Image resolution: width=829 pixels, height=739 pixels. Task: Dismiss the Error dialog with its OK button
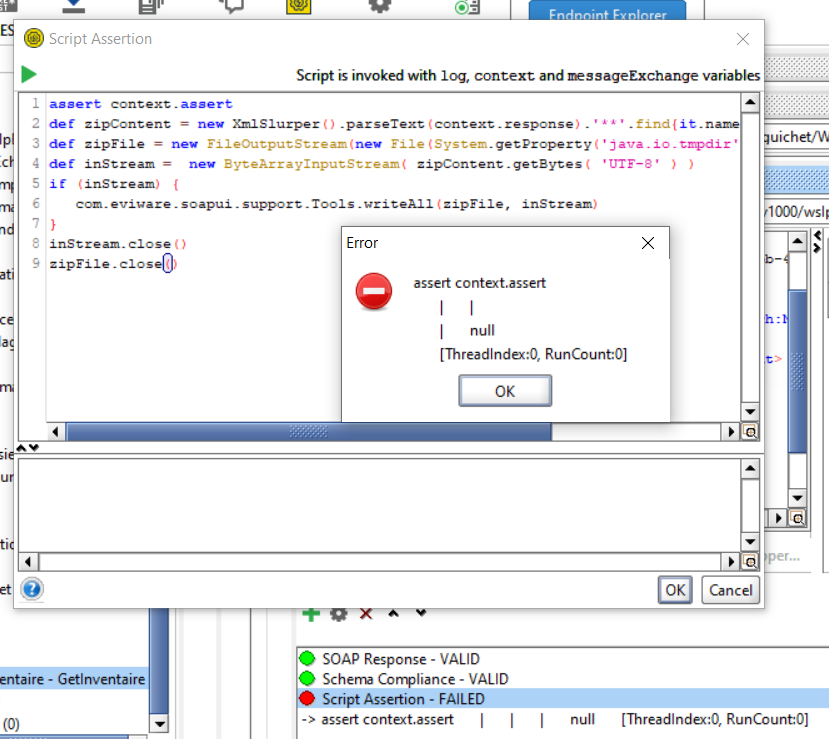tap(504, 391)
